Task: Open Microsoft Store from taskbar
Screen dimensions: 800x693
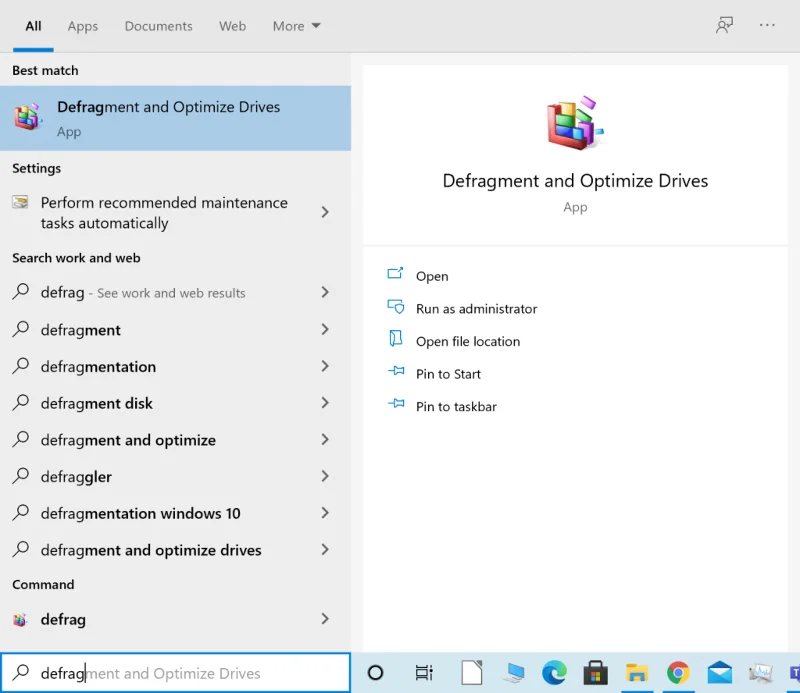Action: point(595,673)
